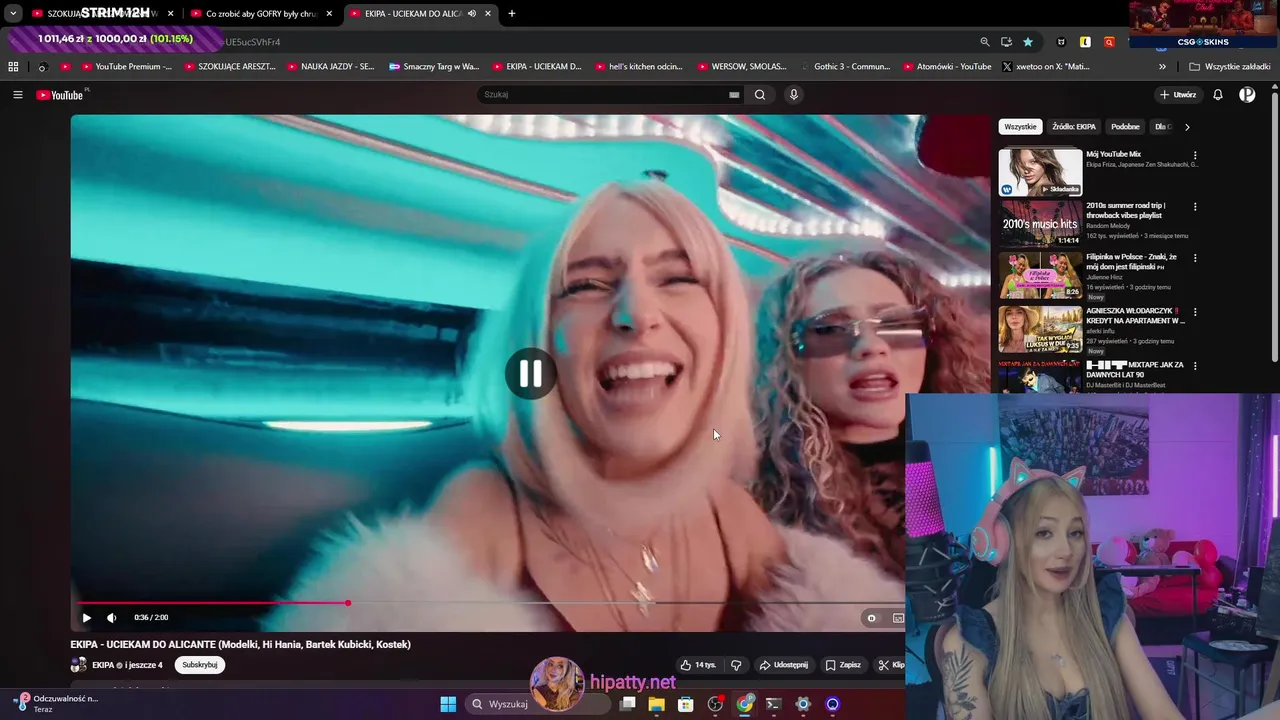This screenshot has height=720, width=1280.
Task: Open File Explorer from the taskbar
Action: click(656, 704)
